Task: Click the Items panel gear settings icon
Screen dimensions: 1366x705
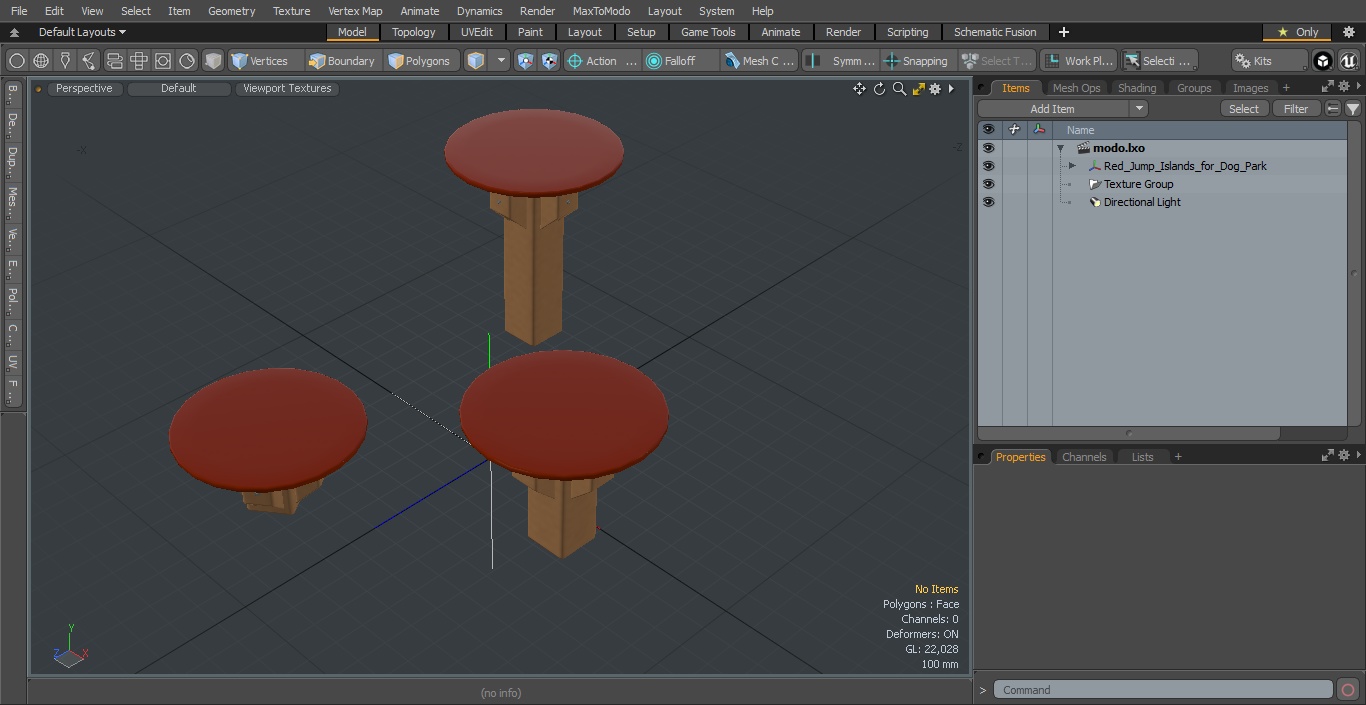Action: point(1343,87)
